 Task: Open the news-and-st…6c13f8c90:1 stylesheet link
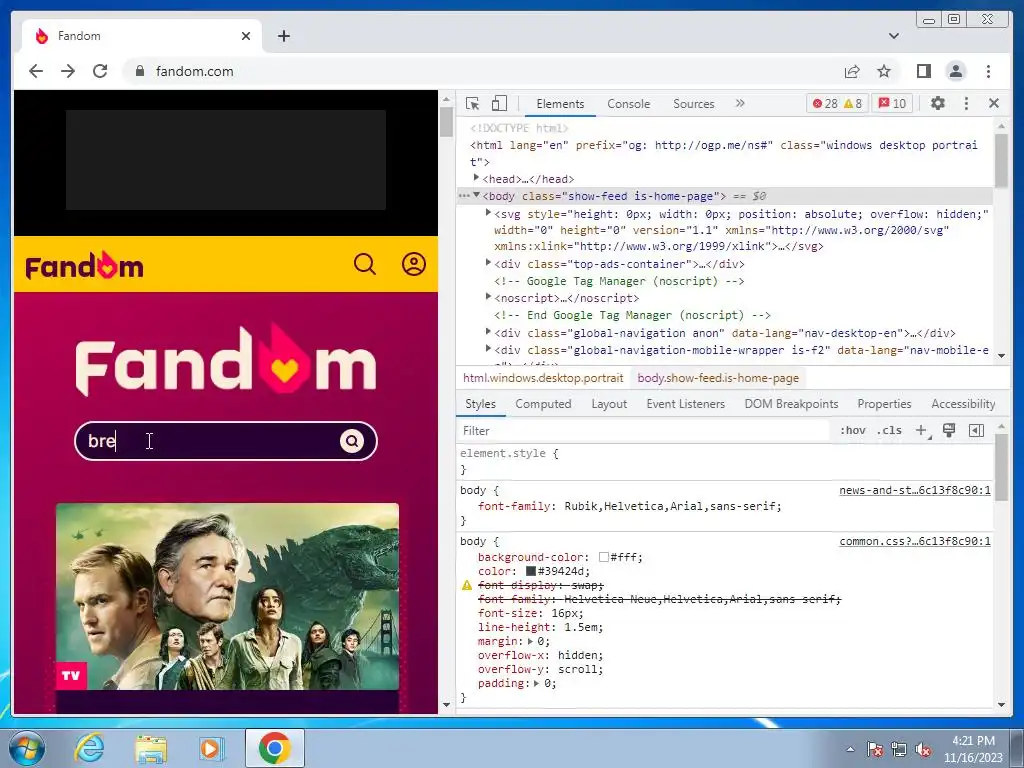(x=914, y=490)
